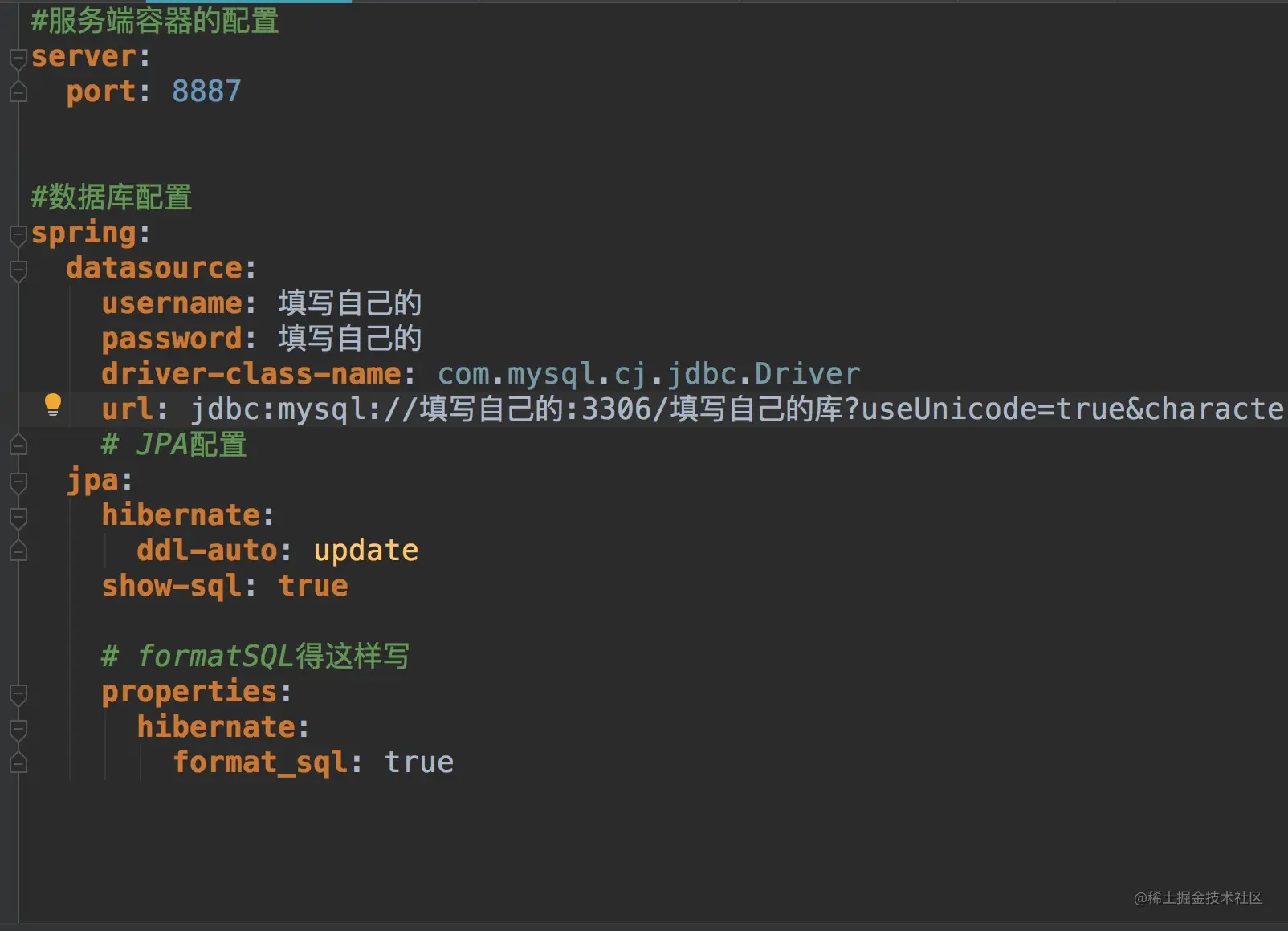Click the fold-end marker beside format_sql line
This screenshot has width=1288, height=931.
(18, 763)
